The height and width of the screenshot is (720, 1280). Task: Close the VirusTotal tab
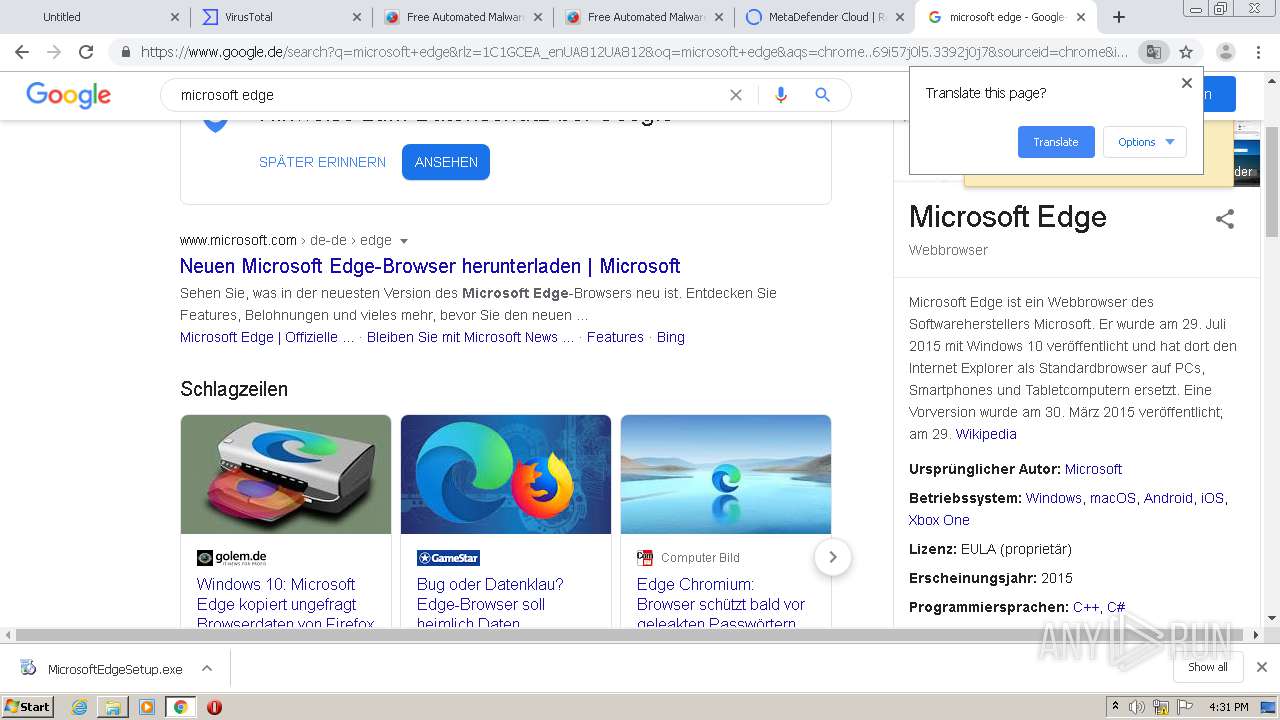[x=357, y=17]
